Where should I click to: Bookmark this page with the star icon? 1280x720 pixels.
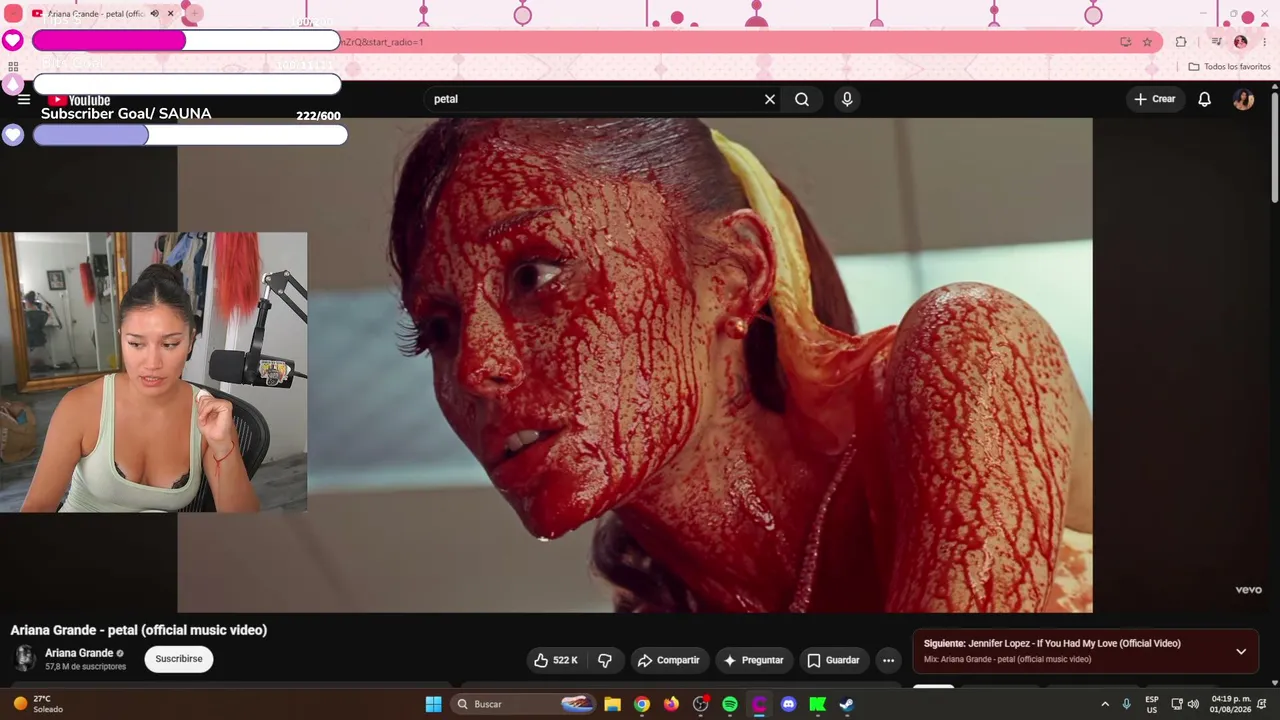coord(1147,42)
